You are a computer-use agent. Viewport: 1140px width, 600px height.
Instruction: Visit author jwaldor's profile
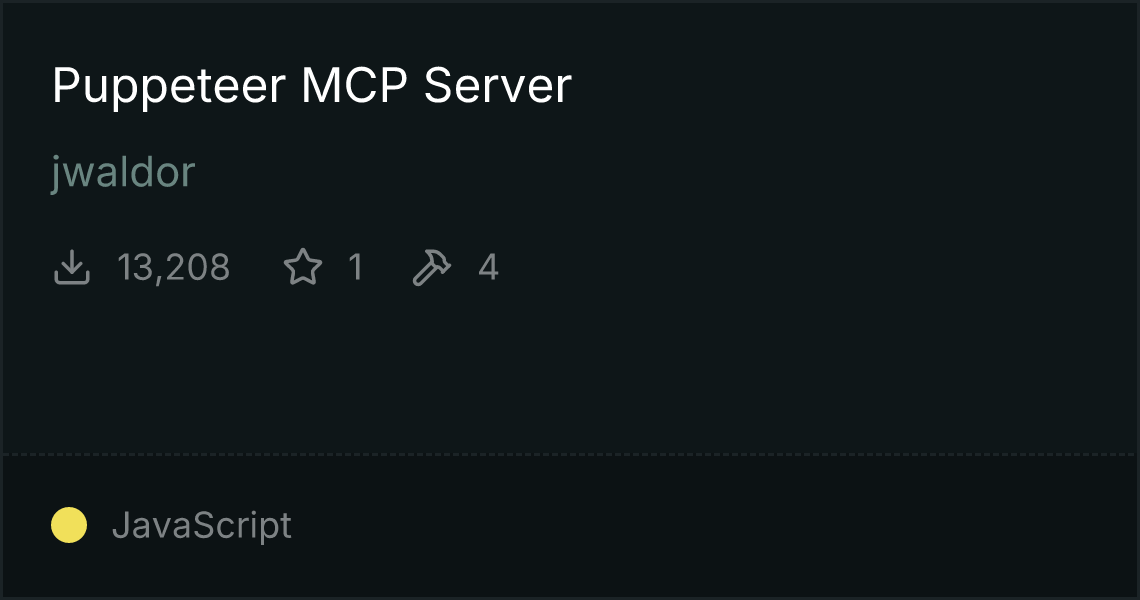123,173
